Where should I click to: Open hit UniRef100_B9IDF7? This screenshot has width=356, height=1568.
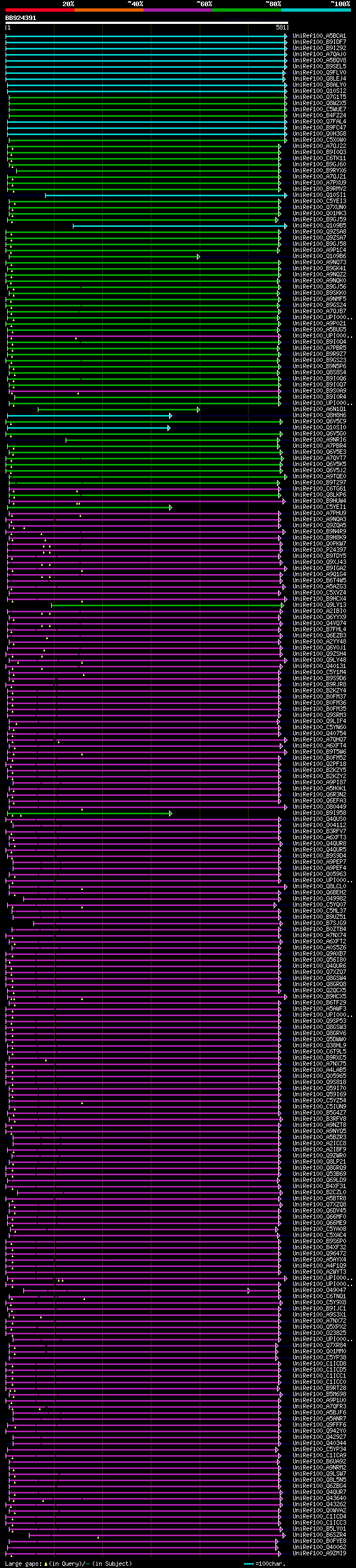pos(319,42)
